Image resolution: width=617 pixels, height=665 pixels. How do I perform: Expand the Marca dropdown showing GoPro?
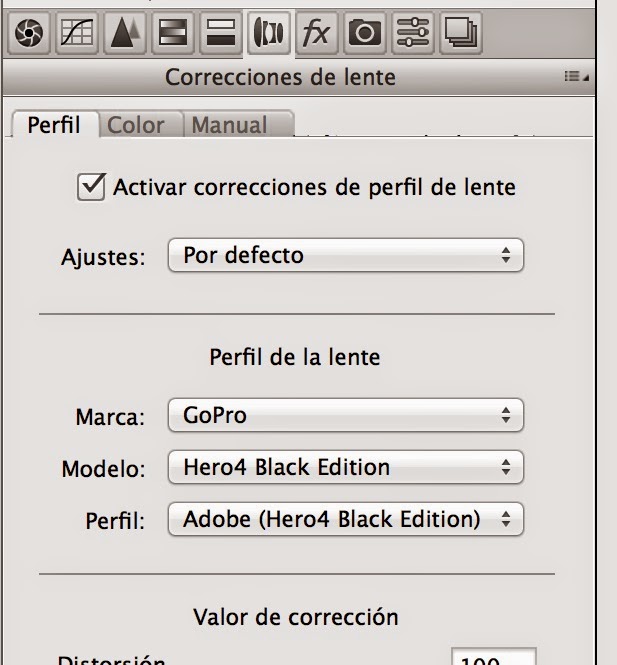tap(345, 415)
